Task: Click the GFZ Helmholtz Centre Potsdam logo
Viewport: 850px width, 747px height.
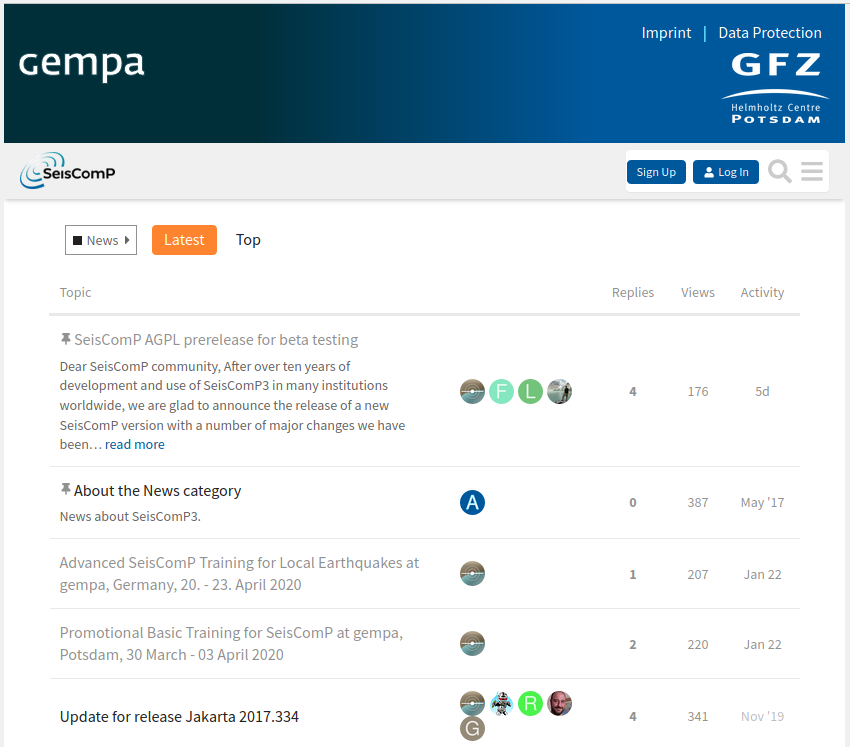Action: coord(775,88)
